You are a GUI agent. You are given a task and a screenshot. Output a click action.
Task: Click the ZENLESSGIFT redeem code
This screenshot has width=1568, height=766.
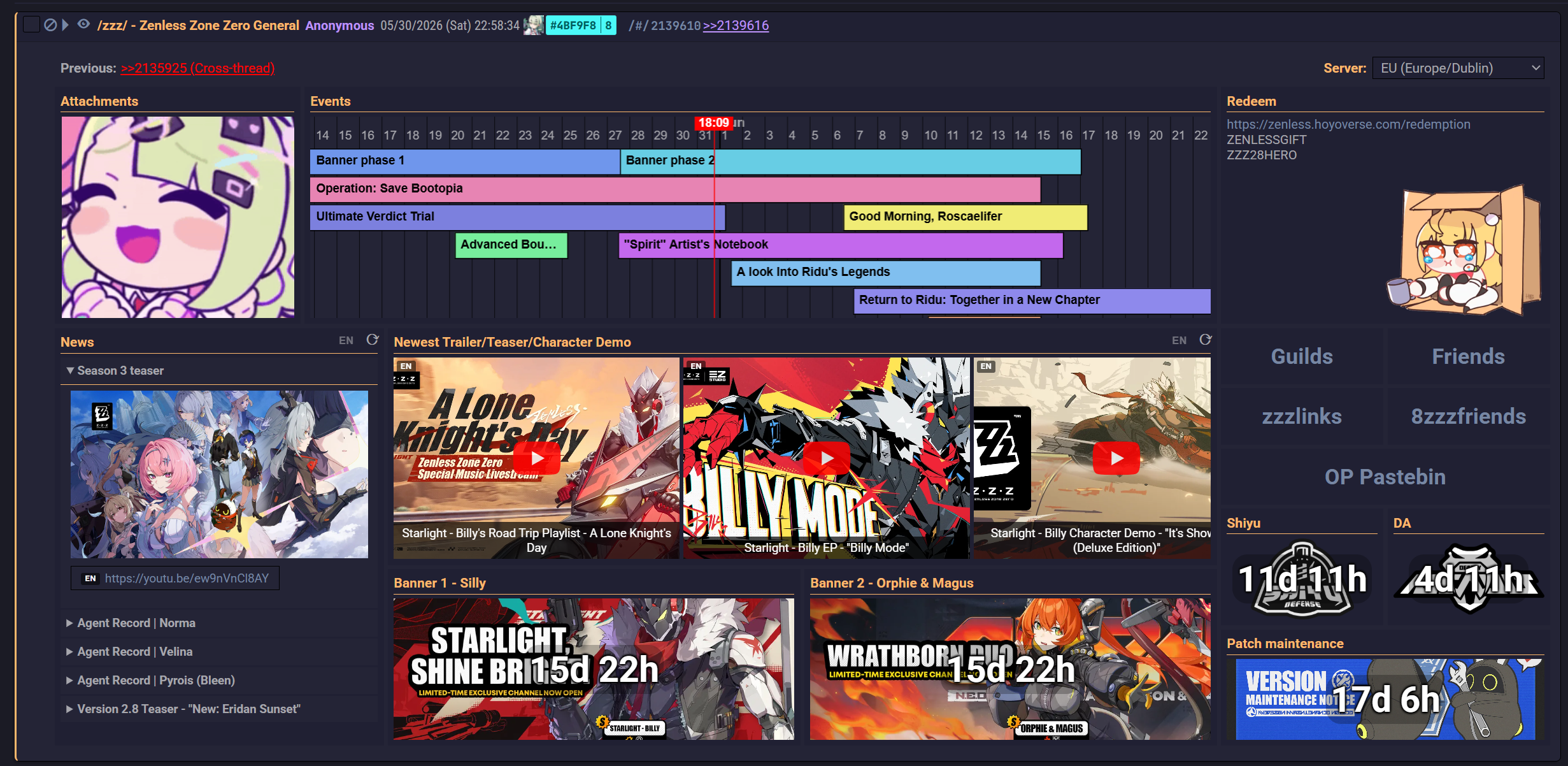(1266, 140)
